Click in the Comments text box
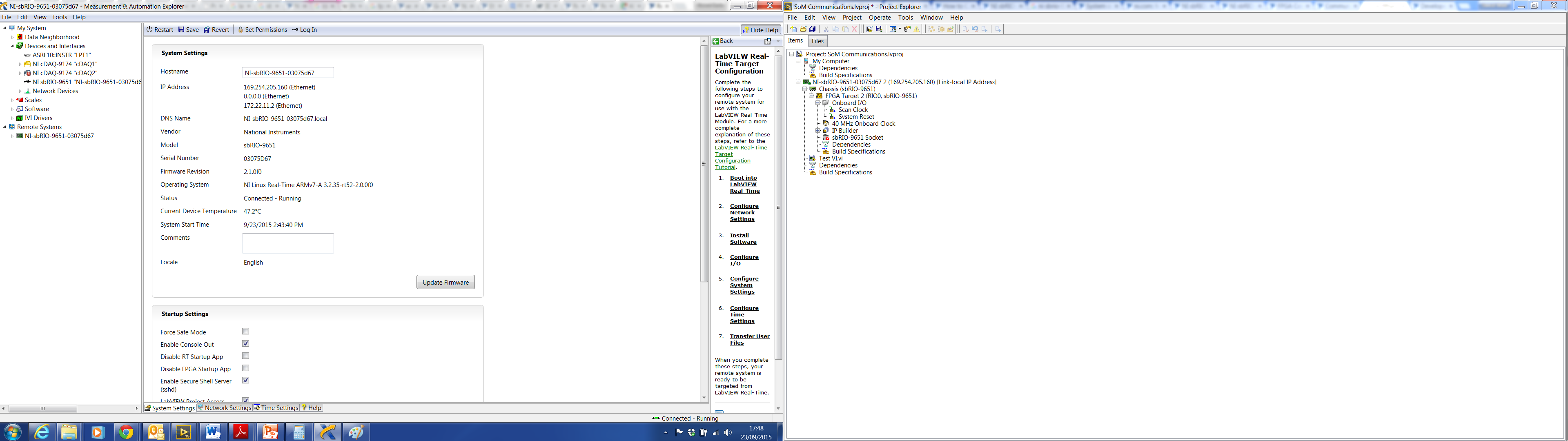 tap(288, 243)
